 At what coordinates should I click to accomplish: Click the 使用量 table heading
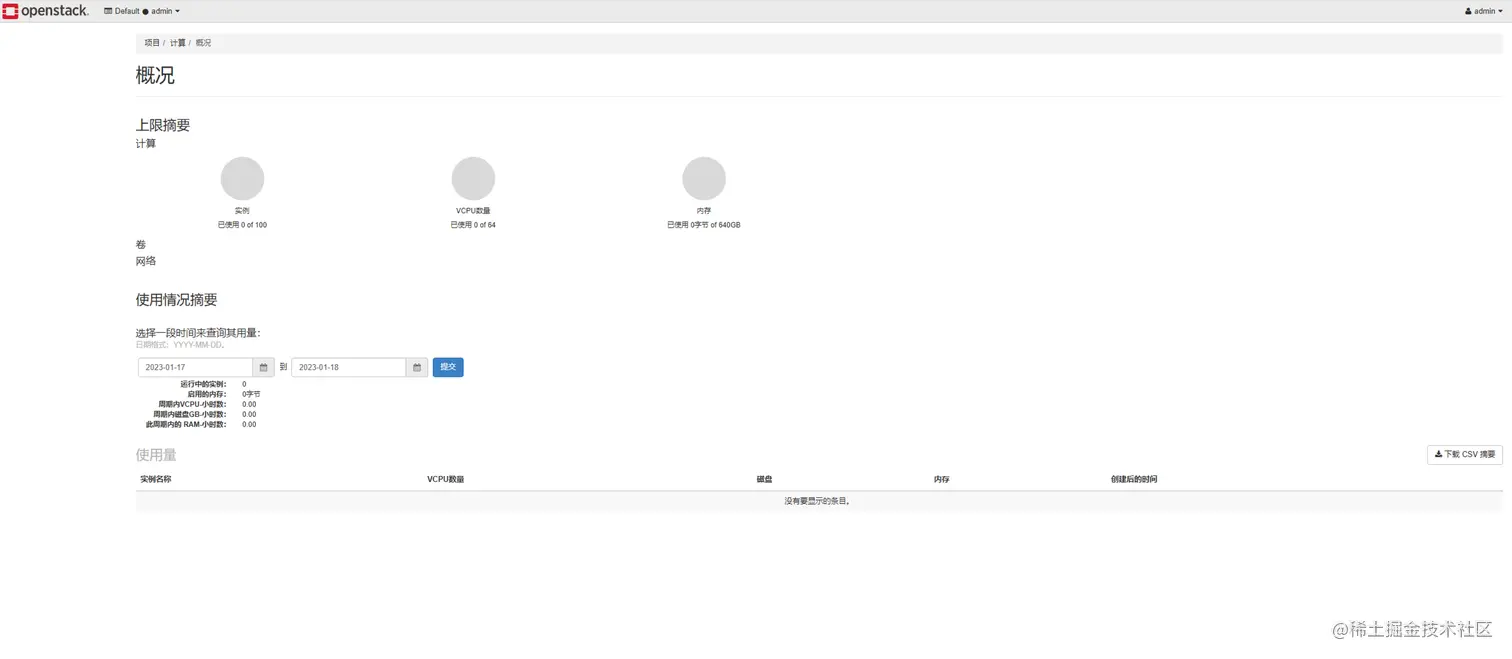click(x=156, y=454)
